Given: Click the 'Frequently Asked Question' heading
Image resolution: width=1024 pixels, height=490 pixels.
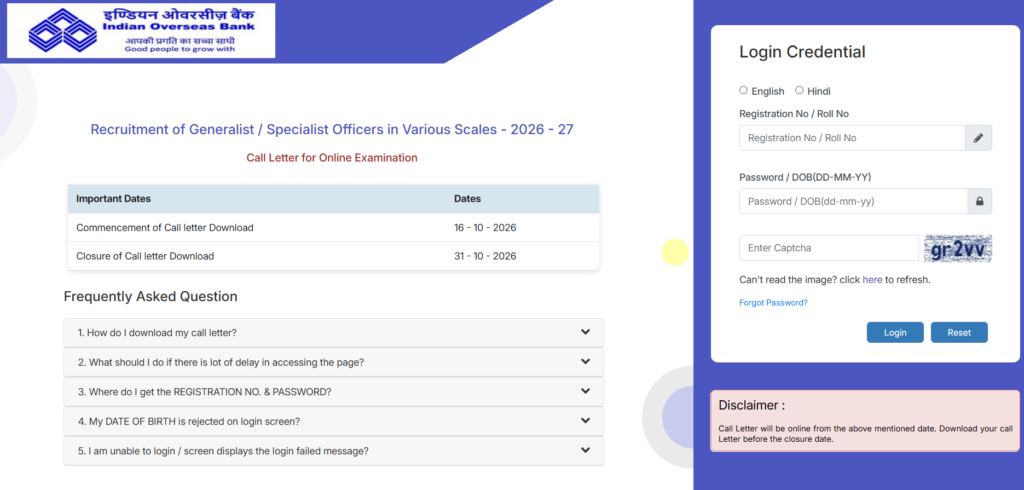Looking at the screenshot, I should tap(151, 297).
